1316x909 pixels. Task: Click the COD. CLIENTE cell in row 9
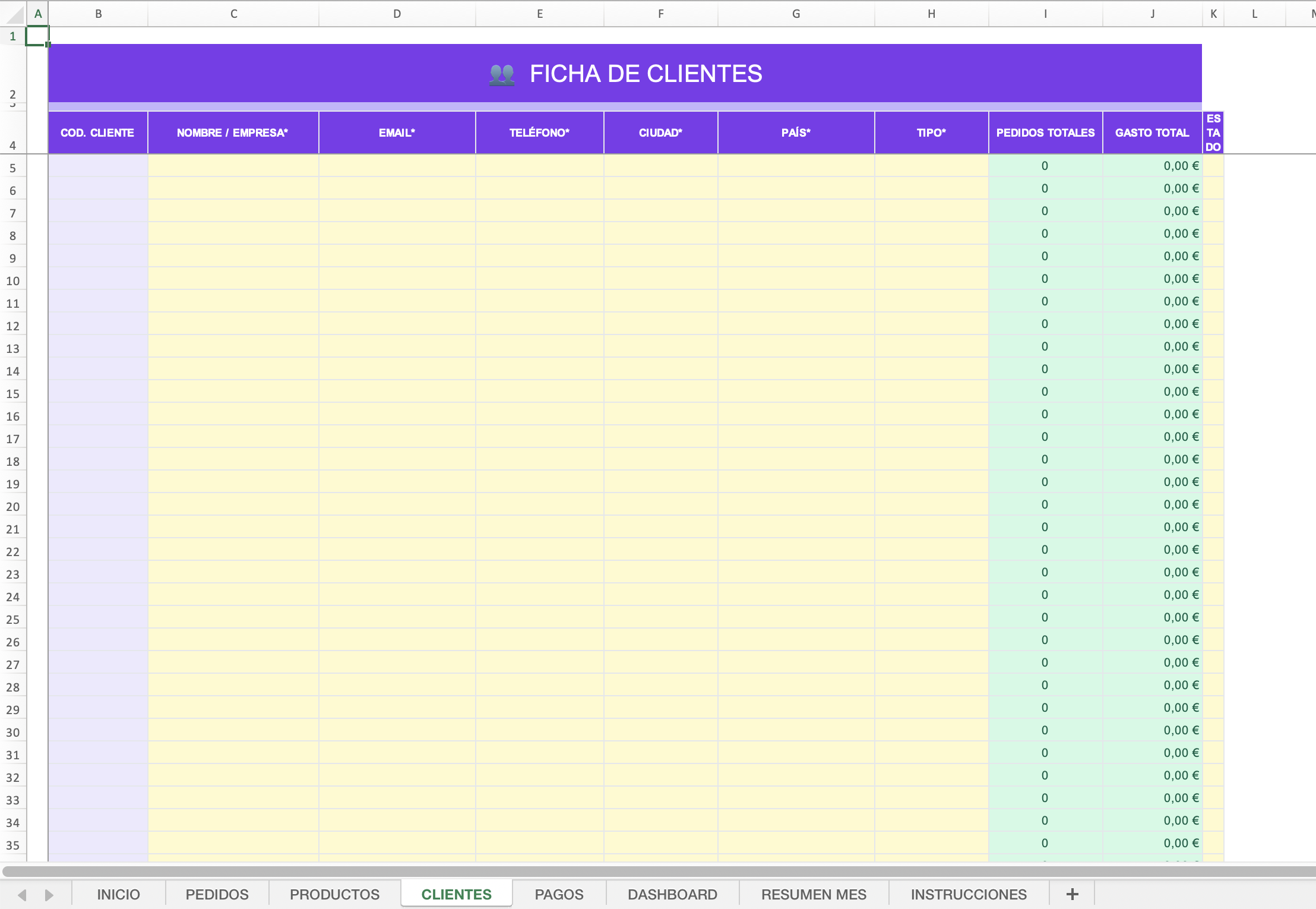[x=98, y=256]
